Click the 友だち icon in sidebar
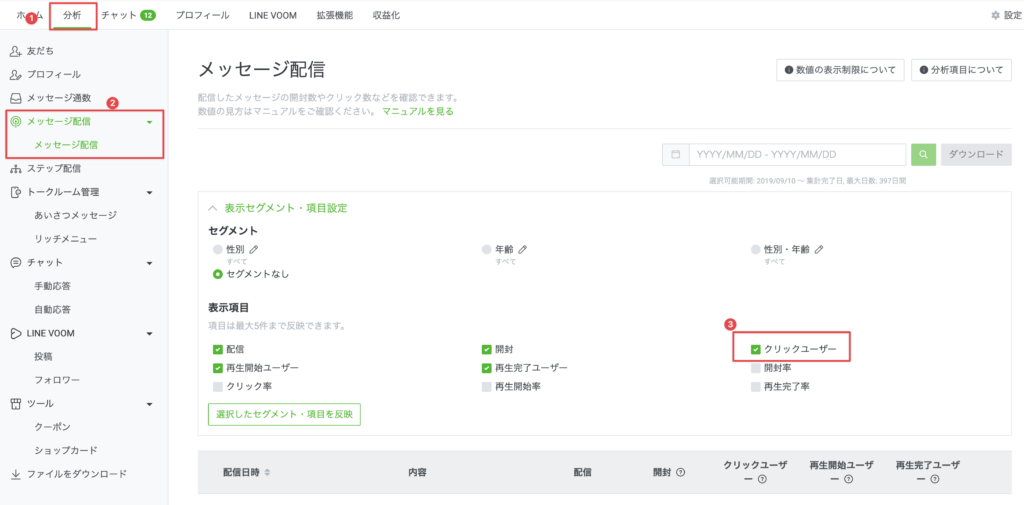1024x505 pixels. 15,50
